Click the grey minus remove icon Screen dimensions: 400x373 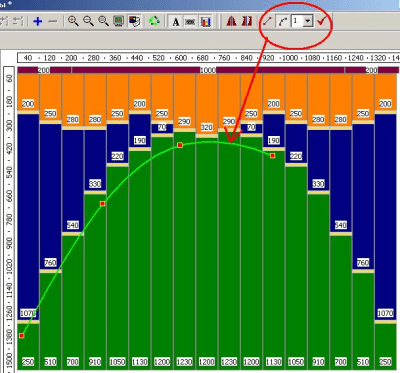[53, 22]
